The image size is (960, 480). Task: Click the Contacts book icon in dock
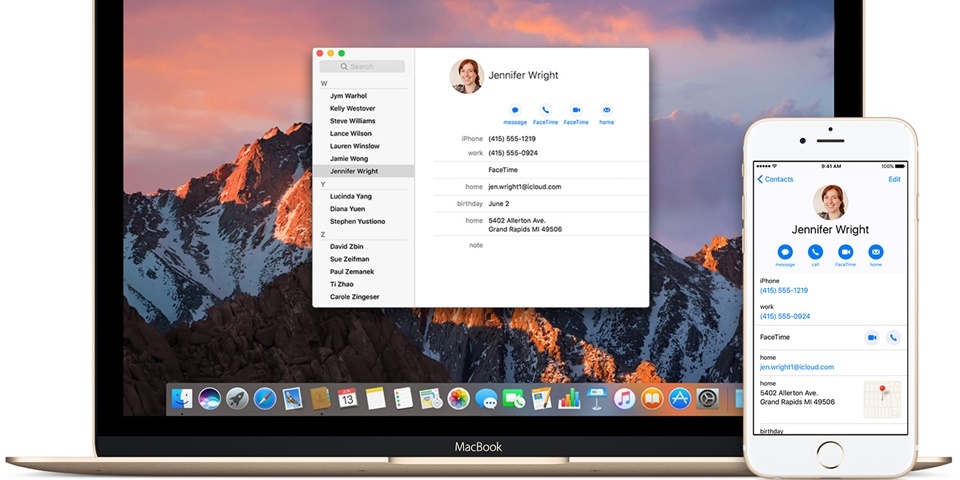point(320,399)
